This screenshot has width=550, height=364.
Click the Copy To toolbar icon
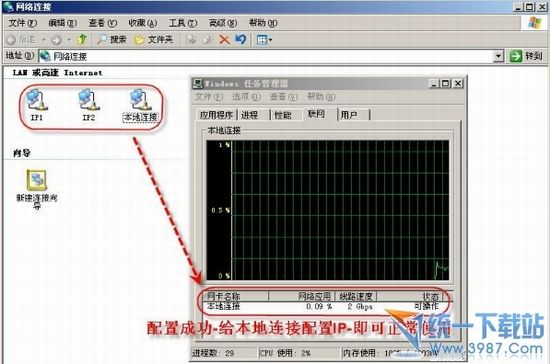208,40
